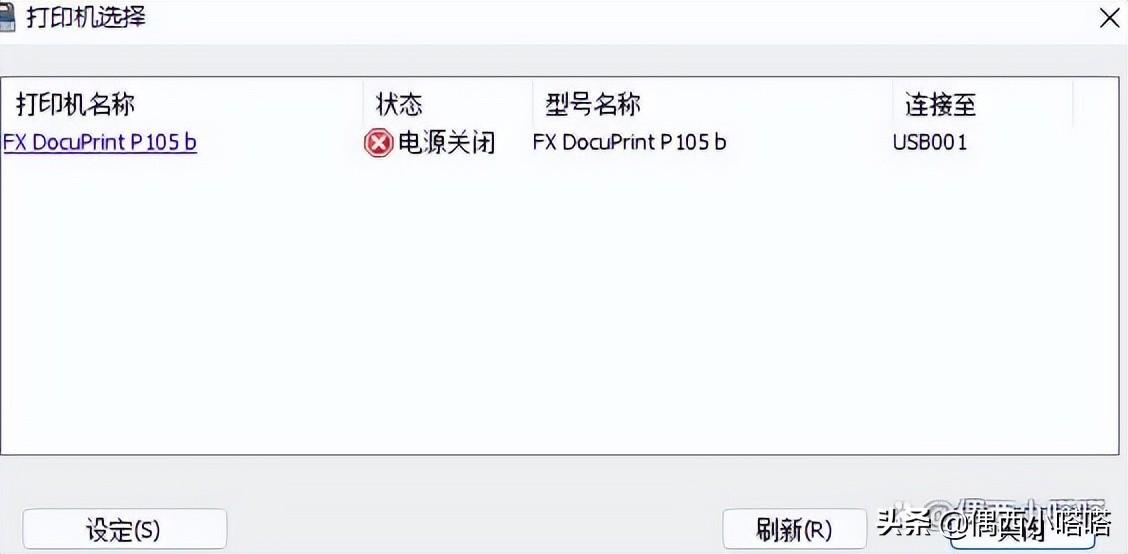
Task: Close the 打印机选择 window with X
Action: pos(1109,19)
